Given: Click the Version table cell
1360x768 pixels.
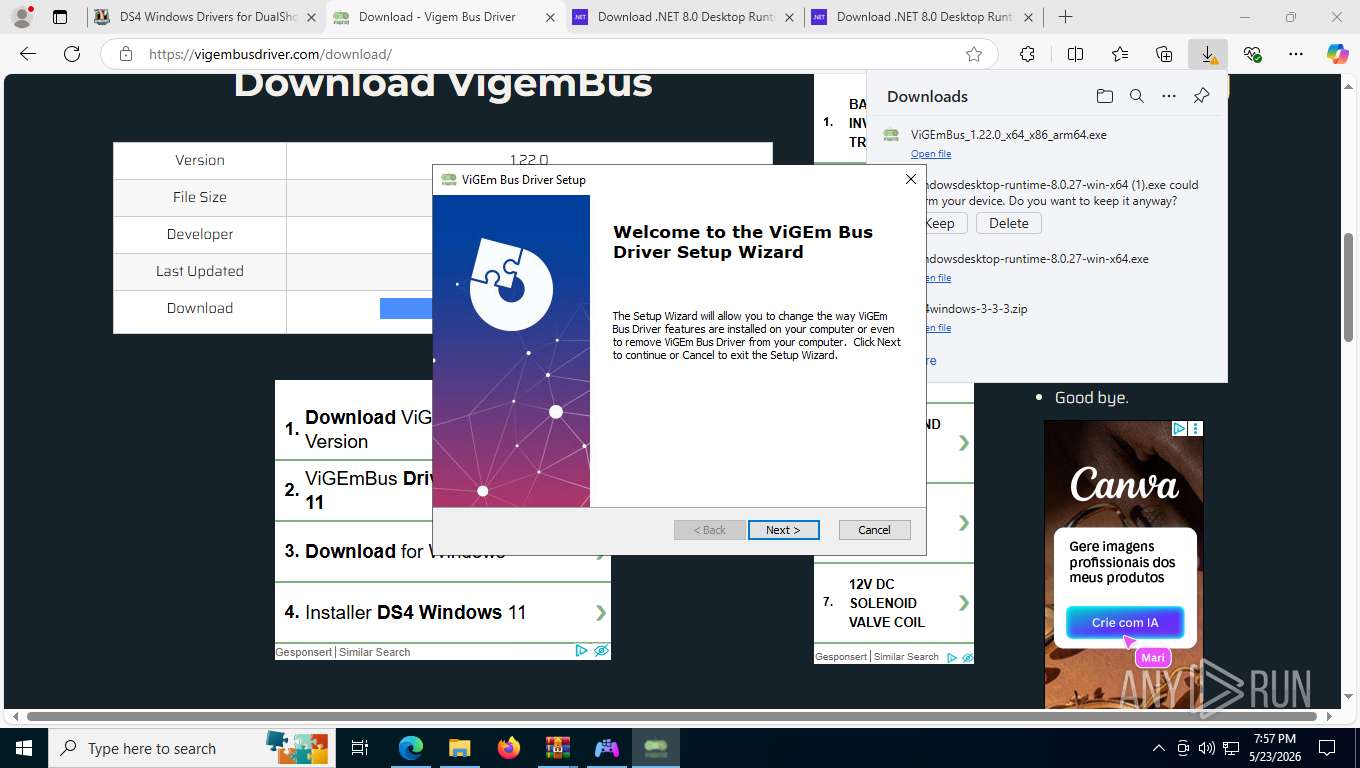Looking at the screenshot, I should pyautogui.click(x=200, y=160).
